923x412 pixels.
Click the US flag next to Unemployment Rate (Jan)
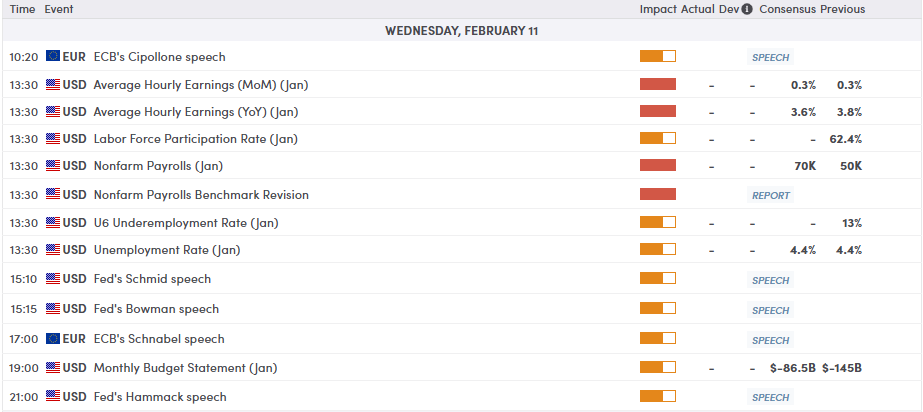[53, 250]
